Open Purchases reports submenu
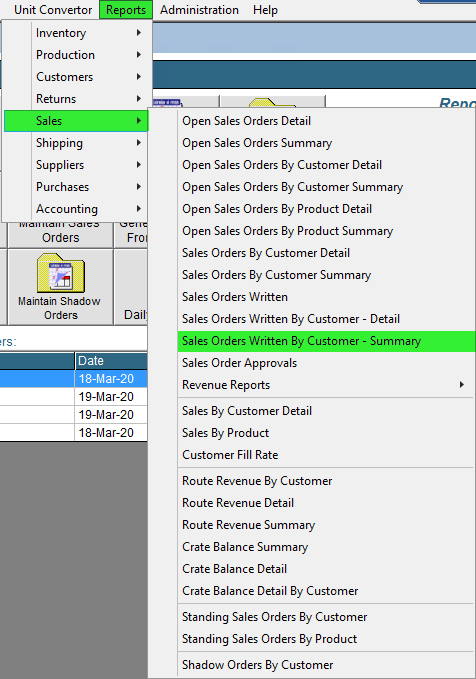This screenshot has width=476, height=679. [x=76, y=187]
